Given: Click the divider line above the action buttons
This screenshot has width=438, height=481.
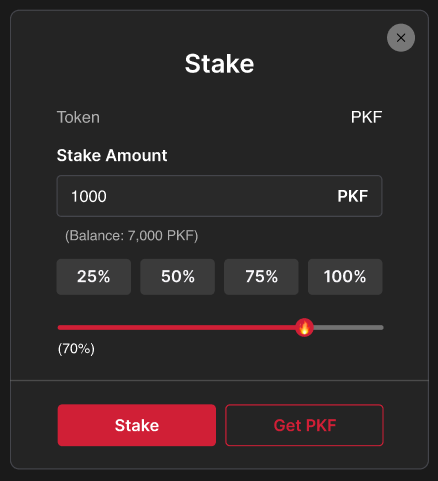Looking at the screenshot, I should pos(219,380).
